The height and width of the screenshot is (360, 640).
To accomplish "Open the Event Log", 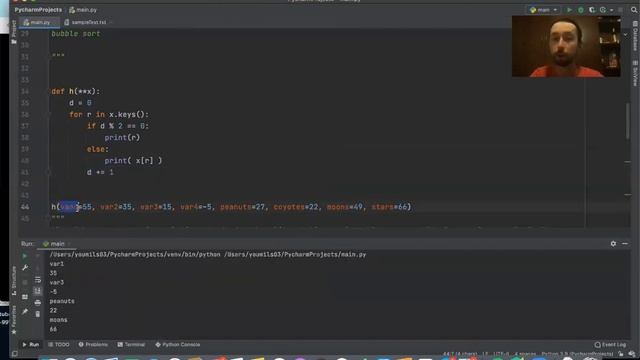I will coord(610,344).
